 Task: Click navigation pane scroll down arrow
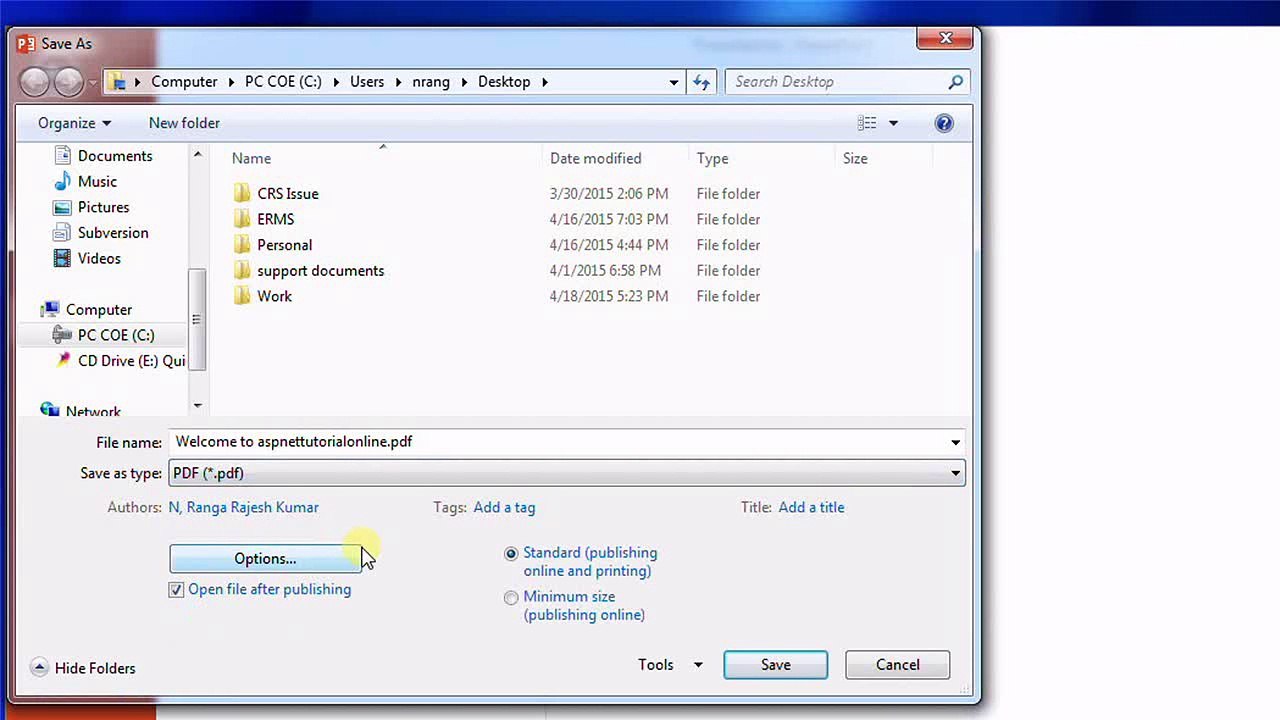[x=197, y=405]
